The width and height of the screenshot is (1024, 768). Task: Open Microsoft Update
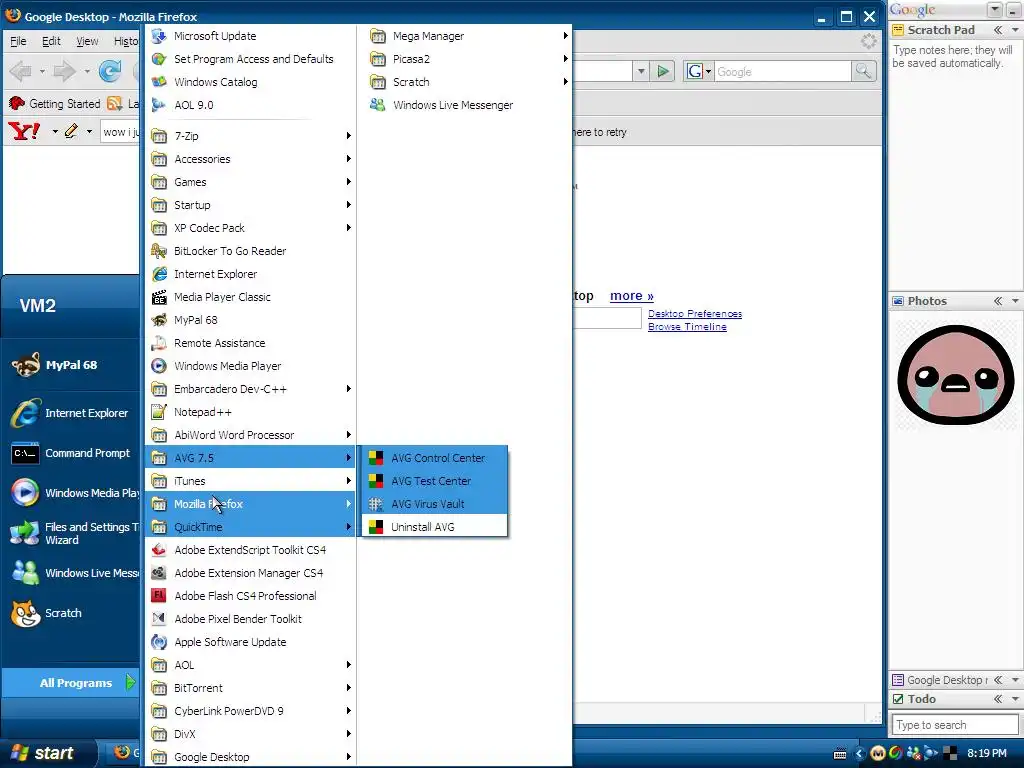click(251, 36)
